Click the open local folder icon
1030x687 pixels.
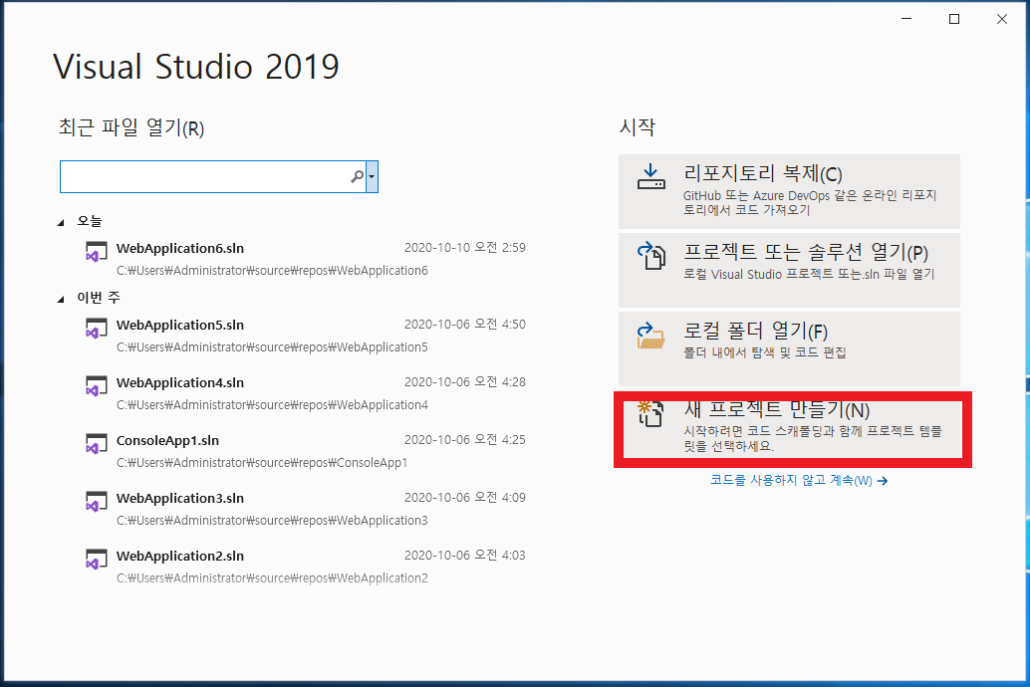(651, 335)
